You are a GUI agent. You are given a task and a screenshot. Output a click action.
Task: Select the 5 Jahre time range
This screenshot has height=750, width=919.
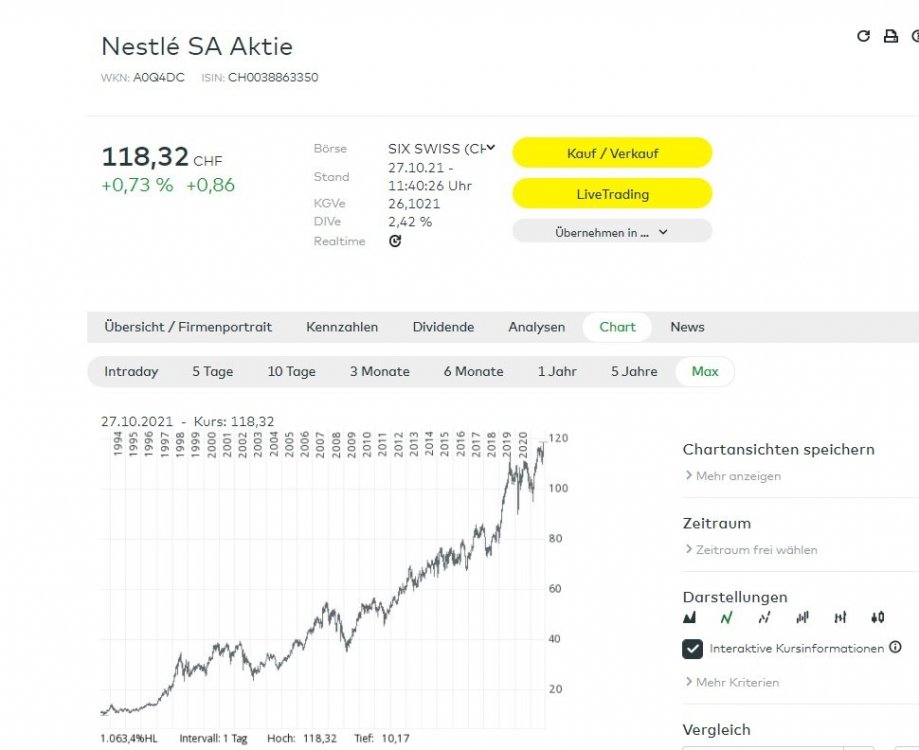click(x=634, y=371)
